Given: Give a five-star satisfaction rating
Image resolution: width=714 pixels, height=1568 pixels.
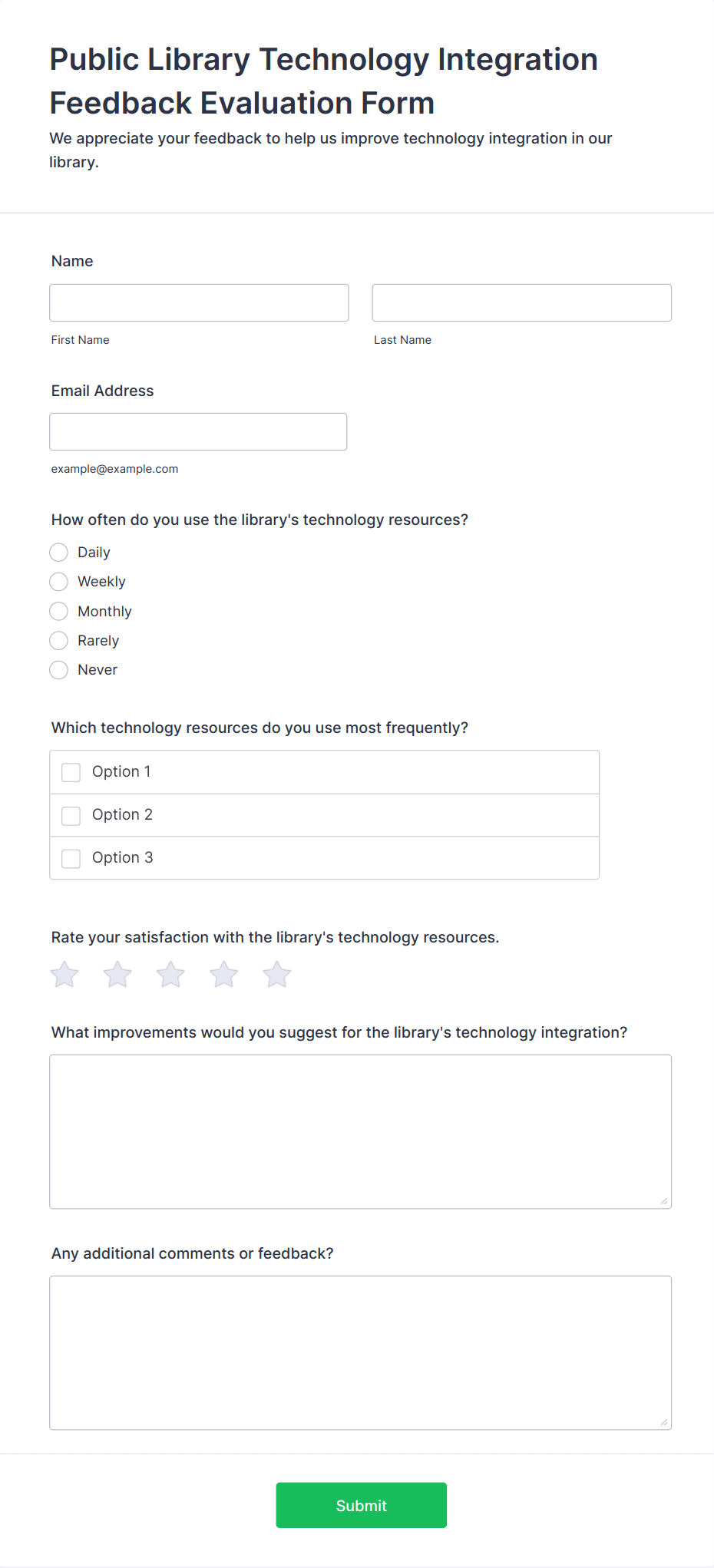Looking at the screenshot, I should click(x=277, y=975).
